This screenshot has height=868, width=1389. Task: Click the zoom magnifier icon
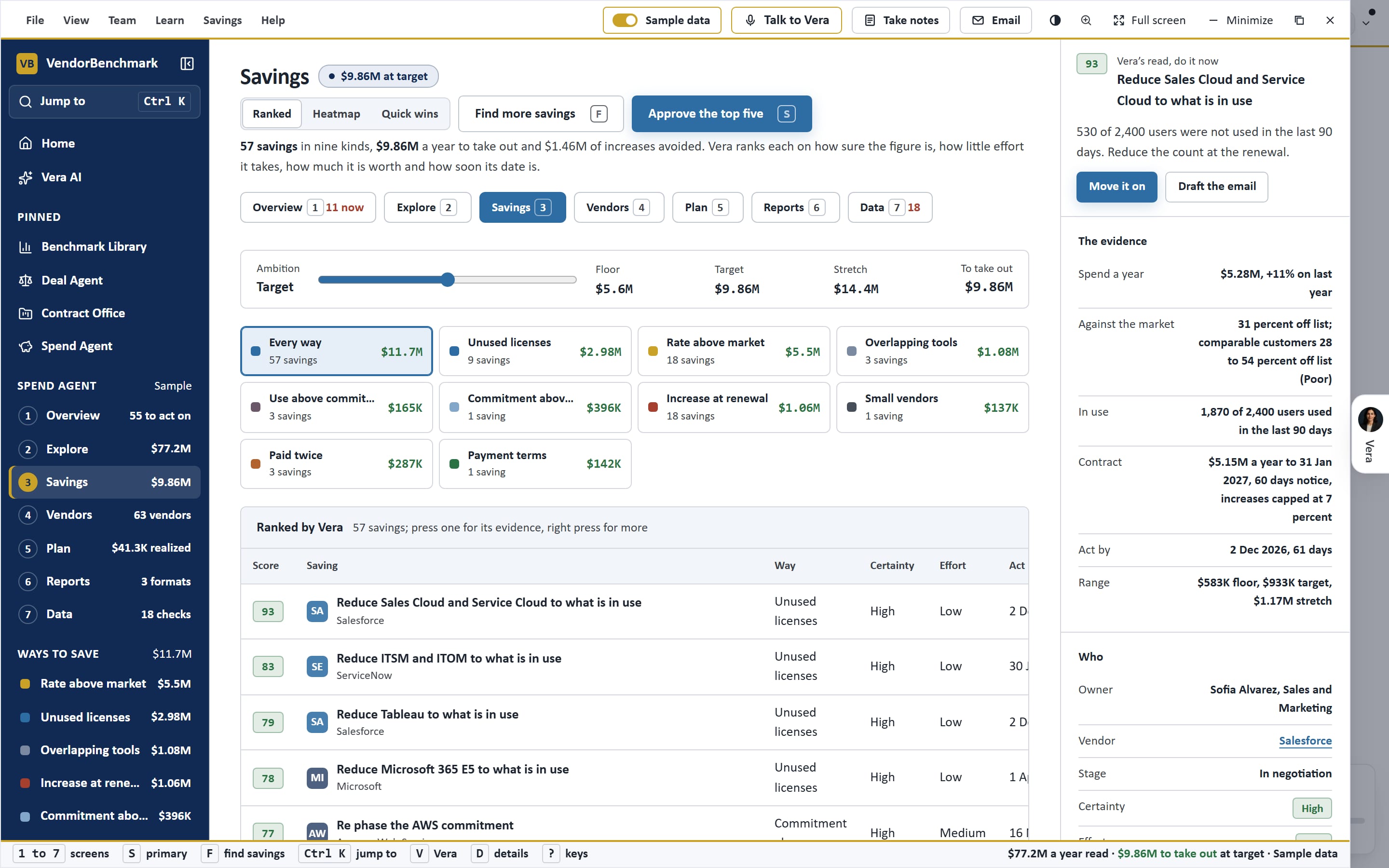(x=1086, y=20)
